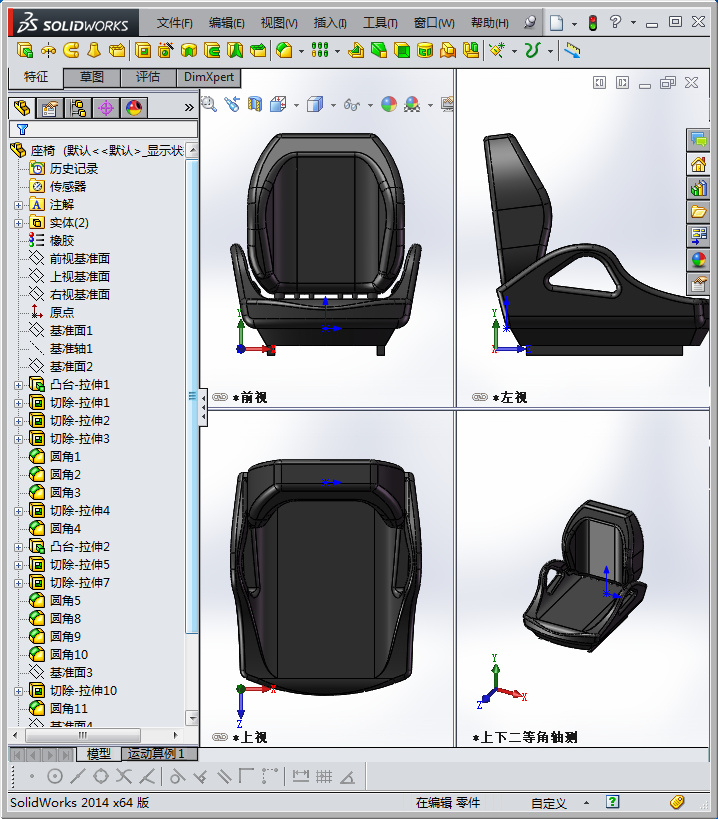Click the Previous View icon

tap(232, 104)
